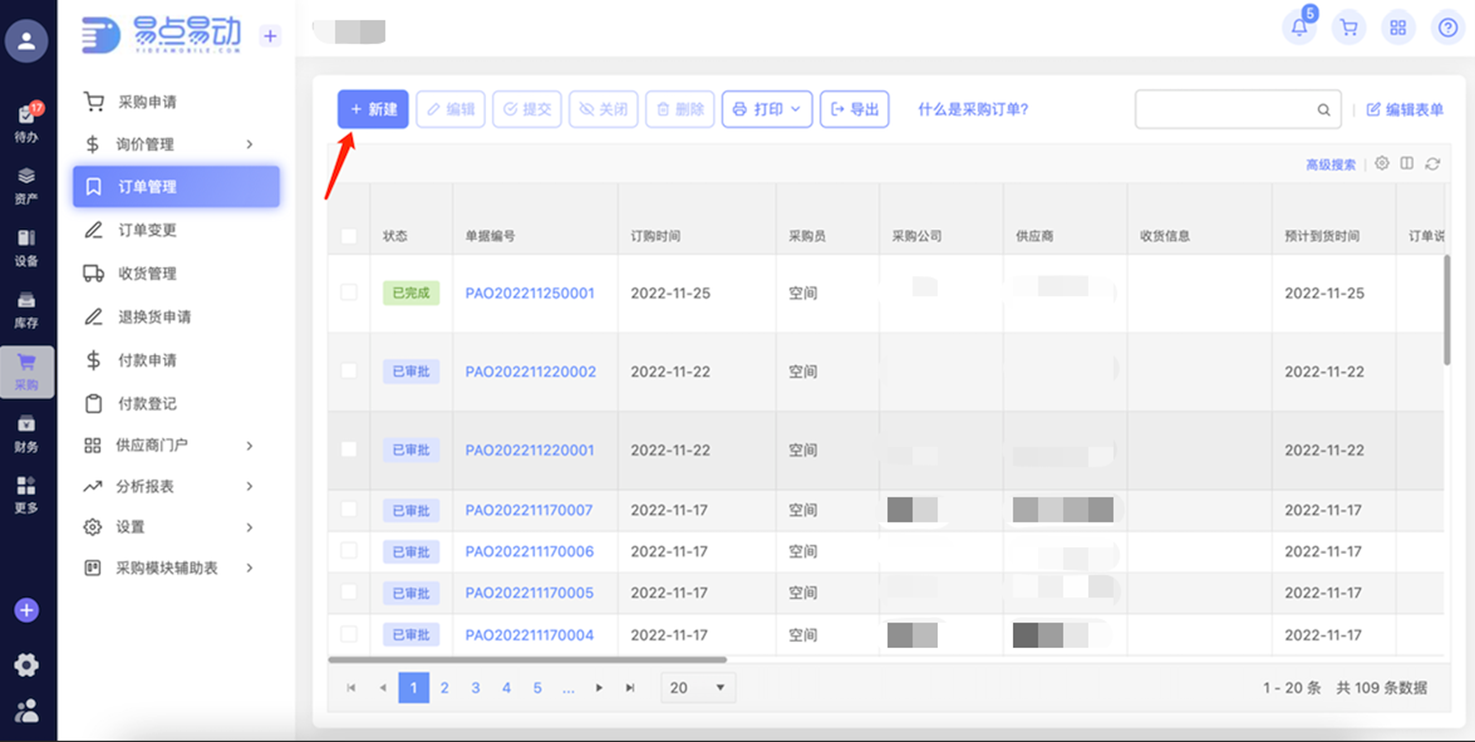Expand the 供应商门户 submenu
This screenshot has height=742, width=1475.
click(250, 445)
